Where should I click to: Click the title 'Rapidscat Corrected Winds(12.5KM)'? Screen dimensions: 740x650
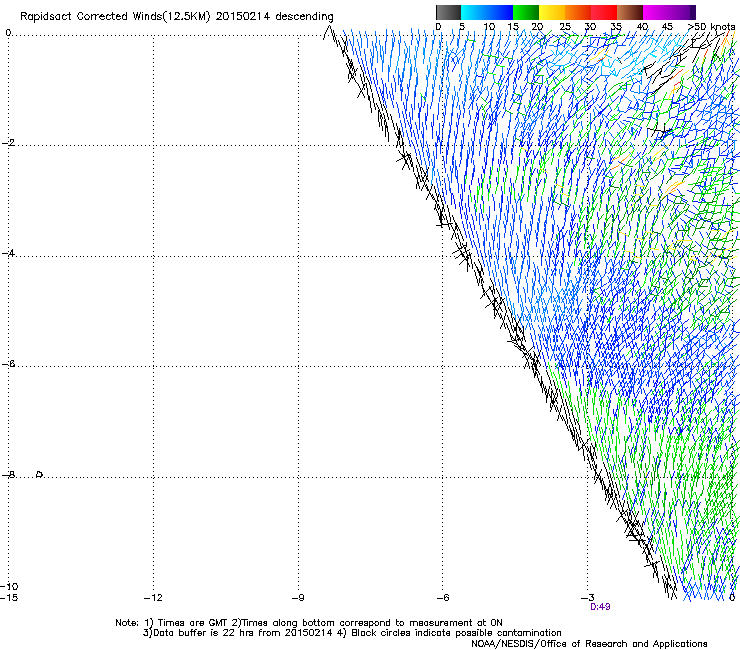pyautogui.click(x=115, y=17)
